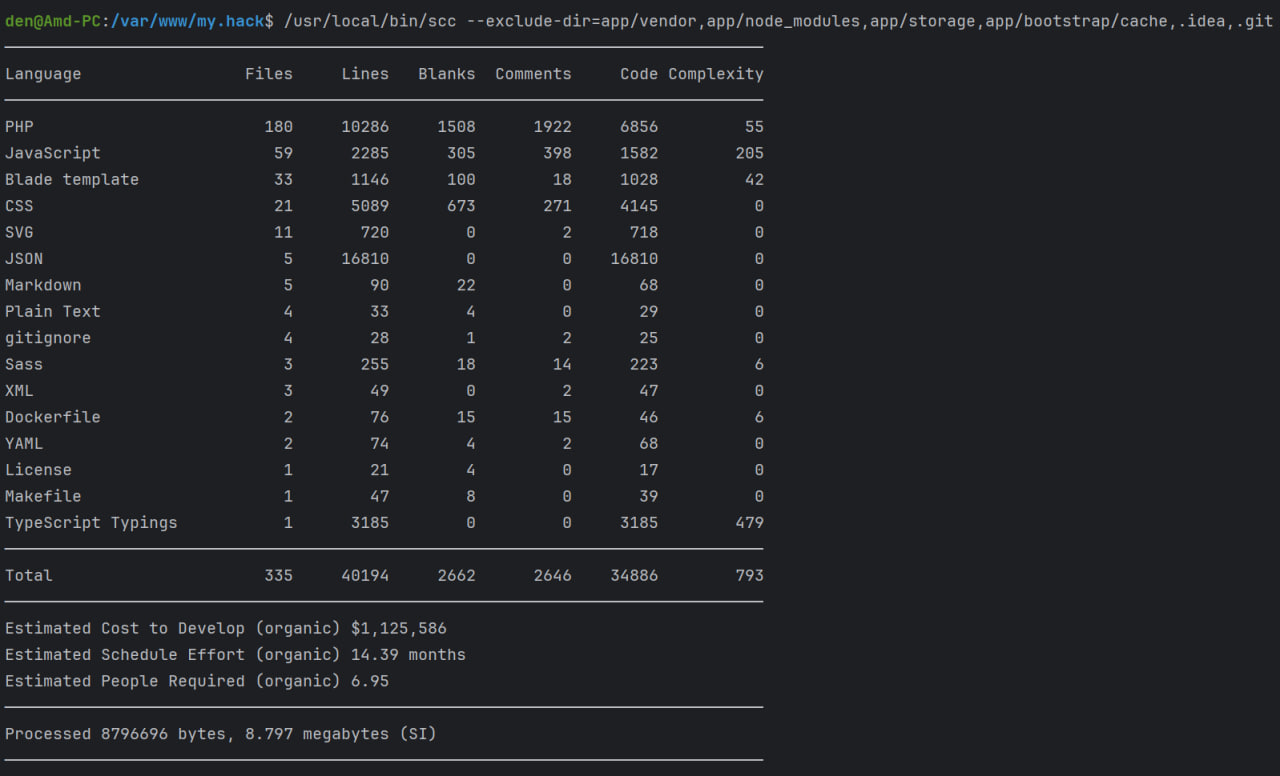The image size is (1280, 776).
Task: Click the Total row label
Action: click(x=28, y=576)
